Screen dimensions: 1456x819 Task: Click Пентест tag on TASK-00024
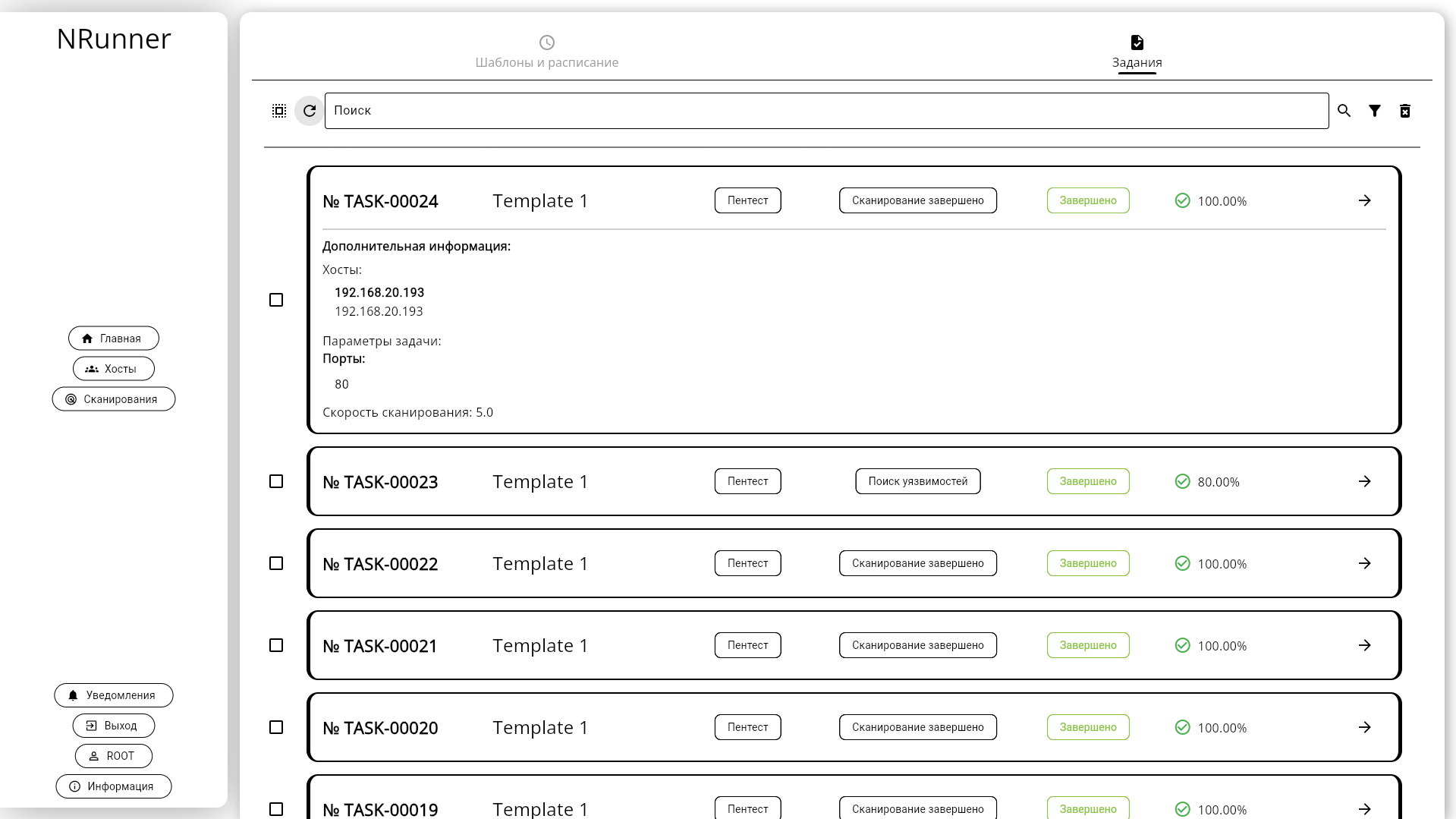click(748, 200)
